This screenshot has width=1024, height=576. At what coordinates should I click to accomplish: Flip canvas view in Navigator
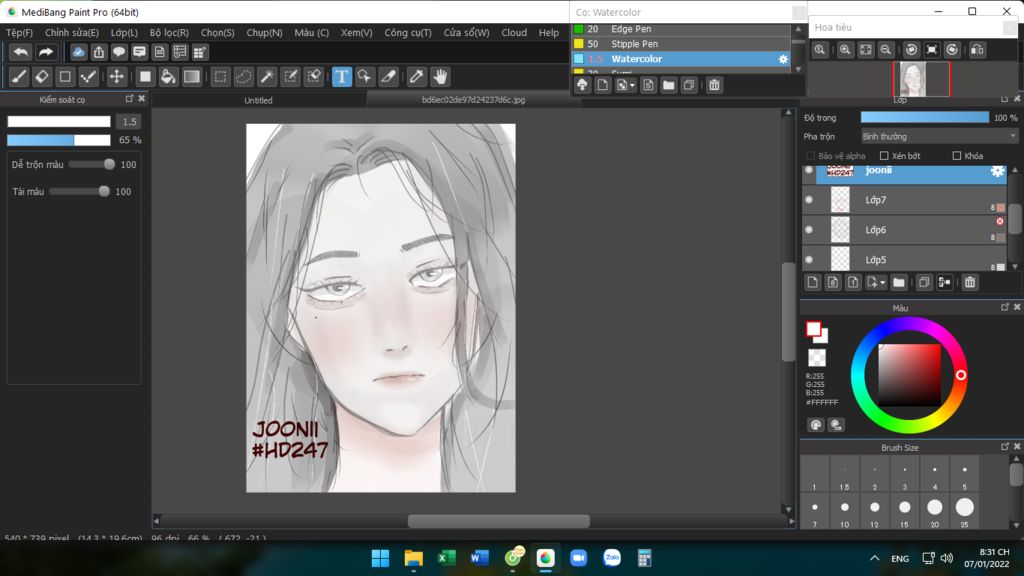(x=977, y=50)
